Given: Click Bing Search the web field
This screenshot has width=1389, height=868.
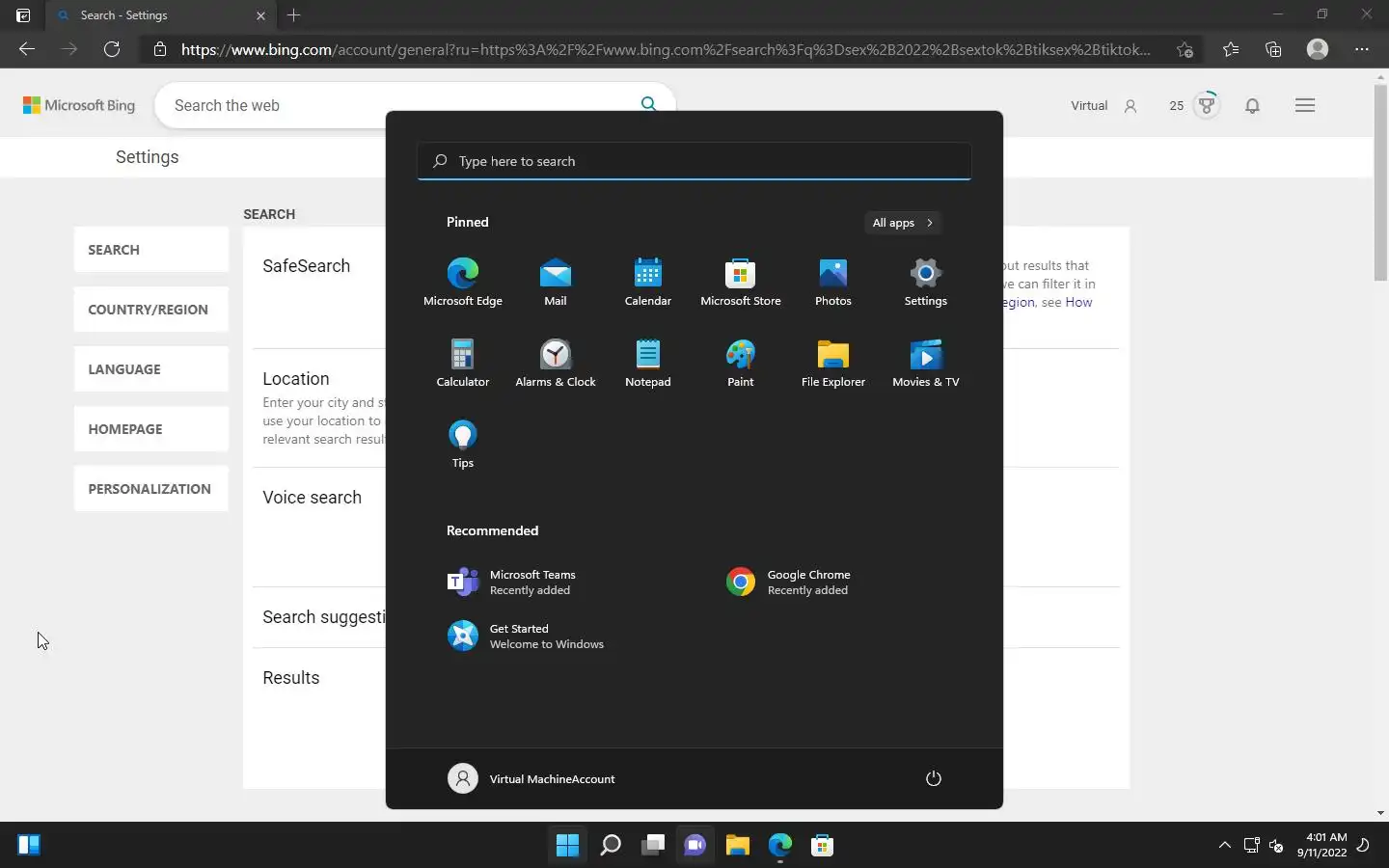Looking at the screenshot, I should tap(395, 105).
